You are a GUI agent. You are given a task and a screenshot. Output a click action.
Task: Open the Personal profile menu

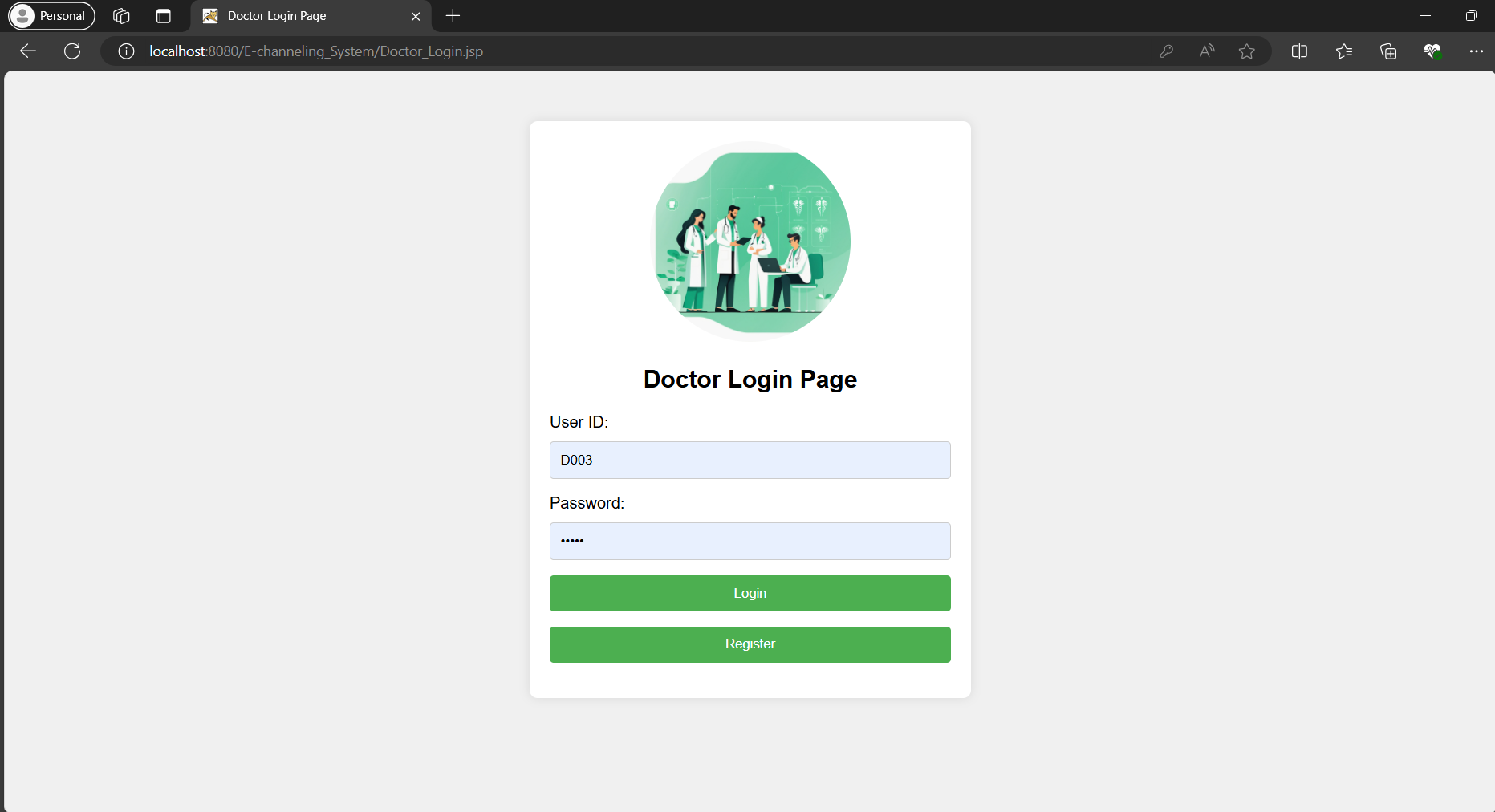pos(52,16)
